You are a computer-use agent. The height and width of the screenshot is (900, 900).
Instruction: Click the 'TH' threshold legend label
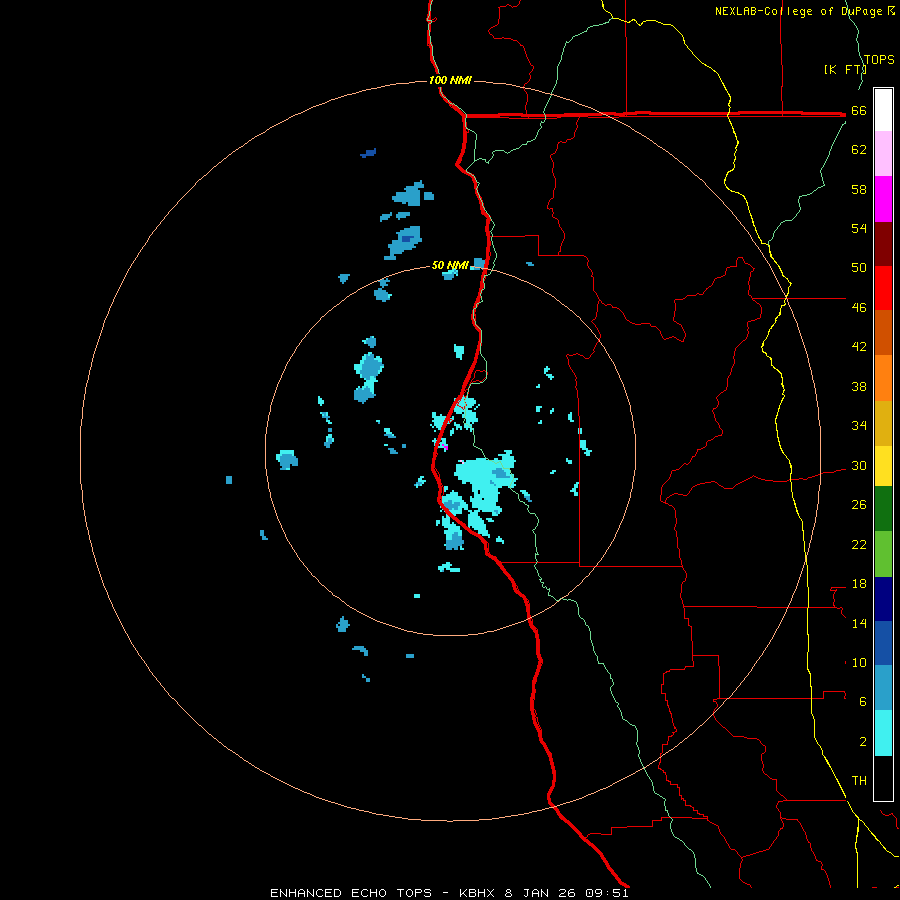(859, 781)
